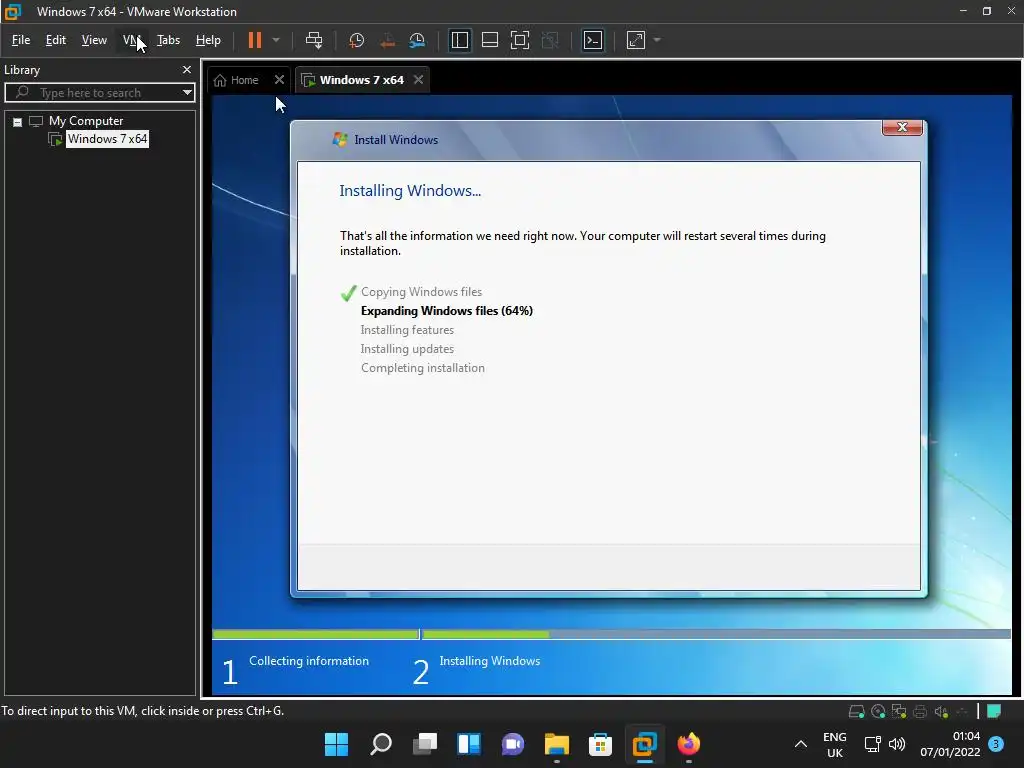Open the File menu
The width and height of the screenshot is (1024, 768).
pyautogui.click(x=21, y=40)
